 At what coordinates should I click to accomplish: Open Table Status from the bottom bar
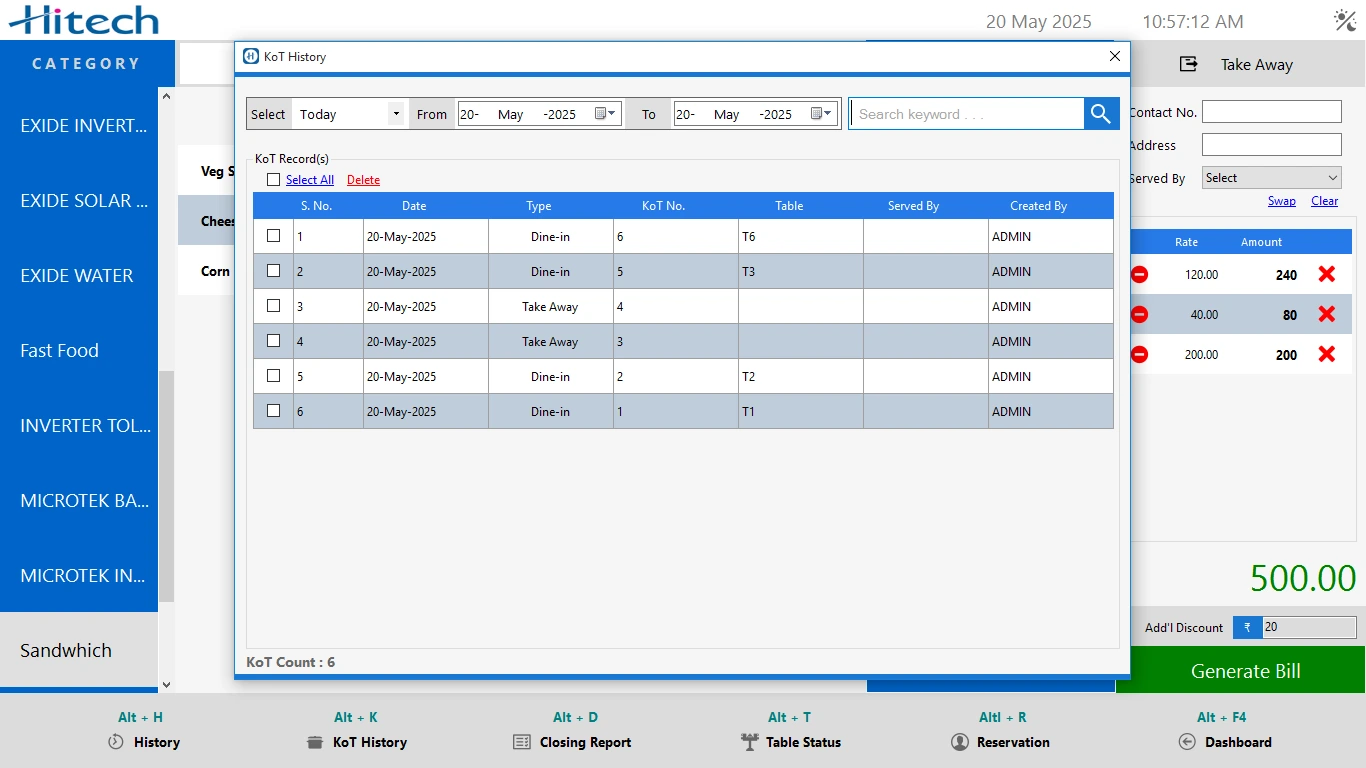click(790, 742)
